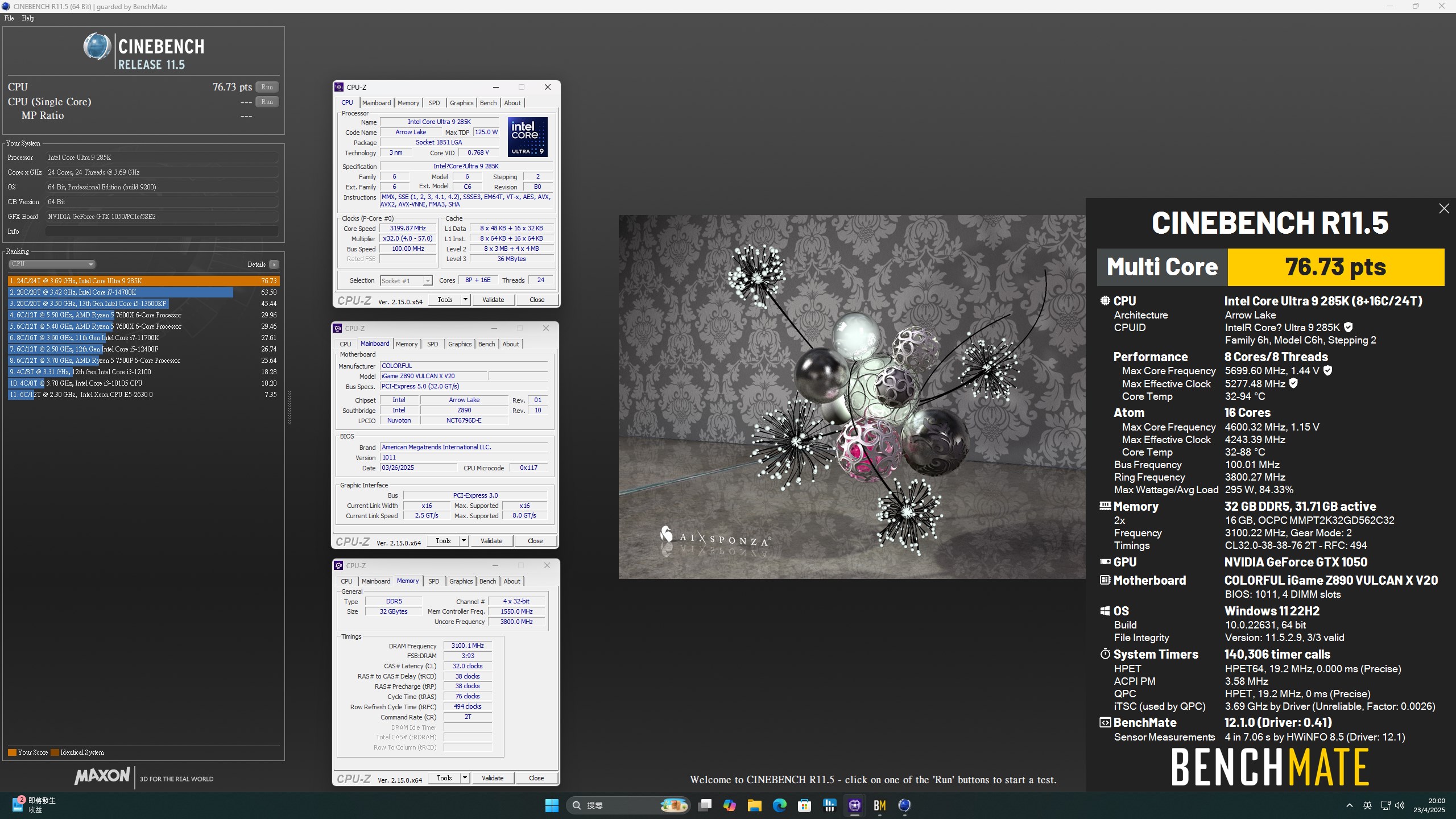Click the Intel Core Ultra 9 logo in CPU-Z
Image resolution: width=1456 pixels, height=819 pixels.
[528, 136]
